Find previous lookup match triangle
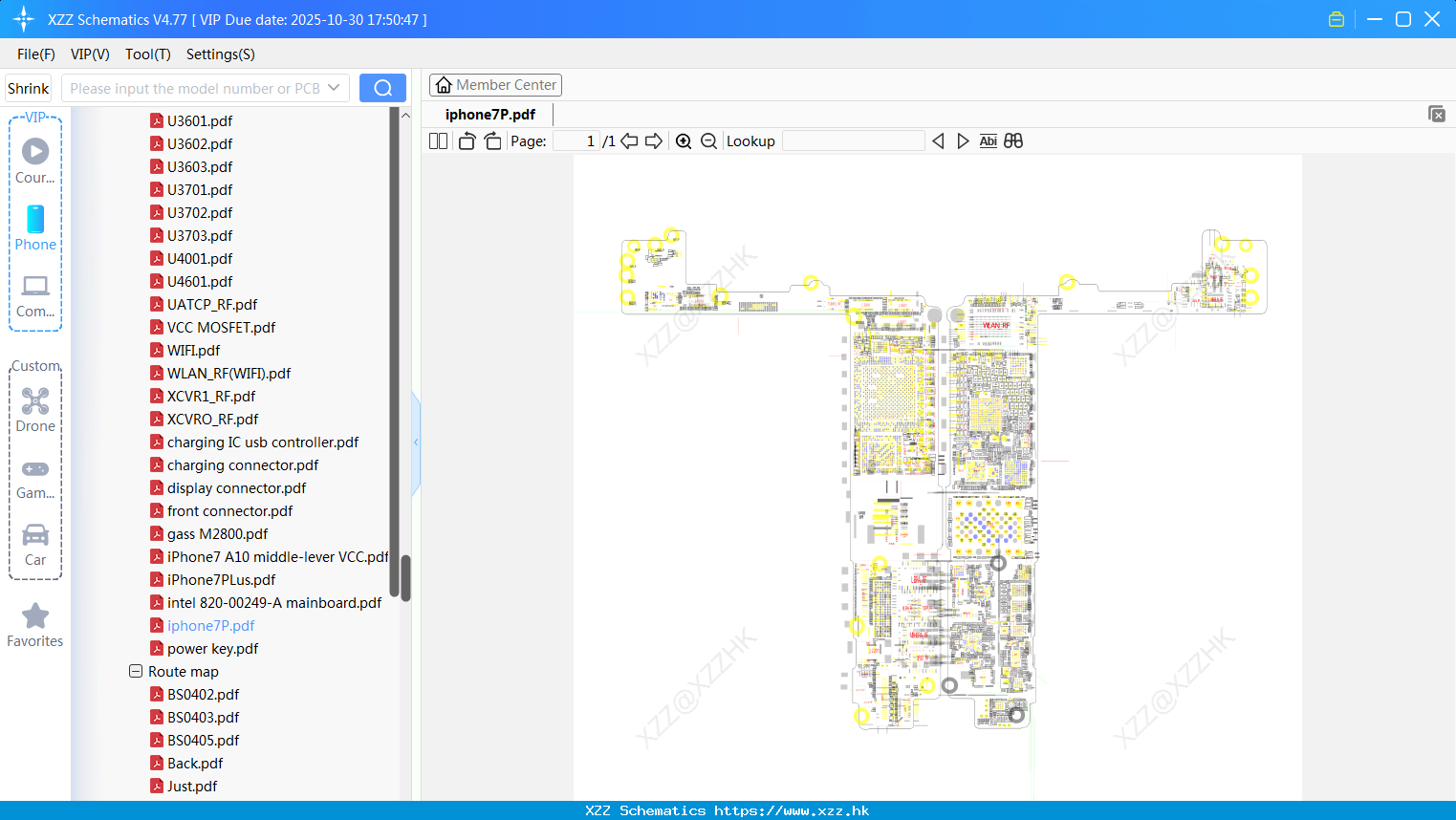This screenshot has width=1456, height=820. point(938,140)
